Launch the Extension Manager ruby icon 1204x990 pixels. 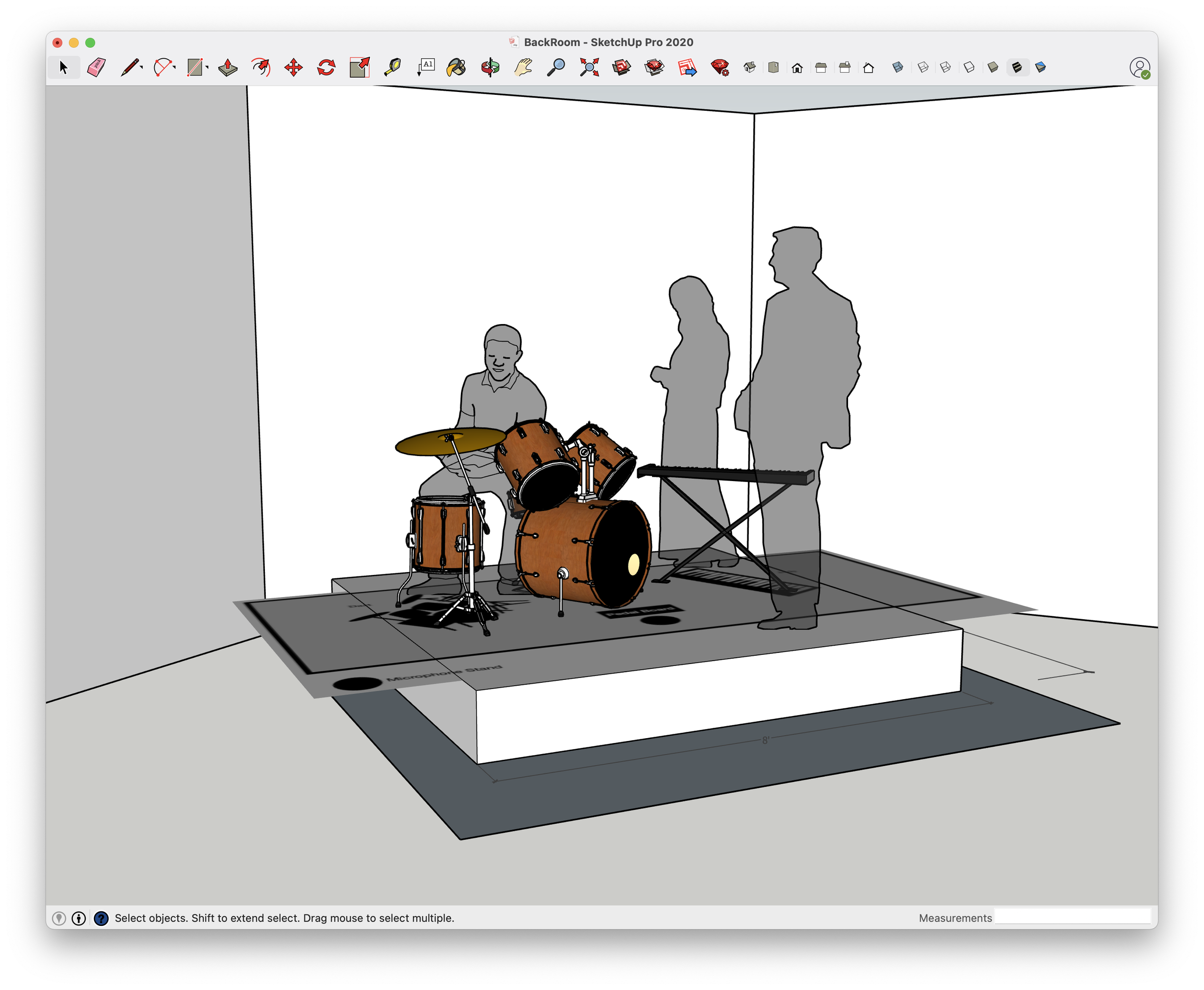[x=720, y=67]
